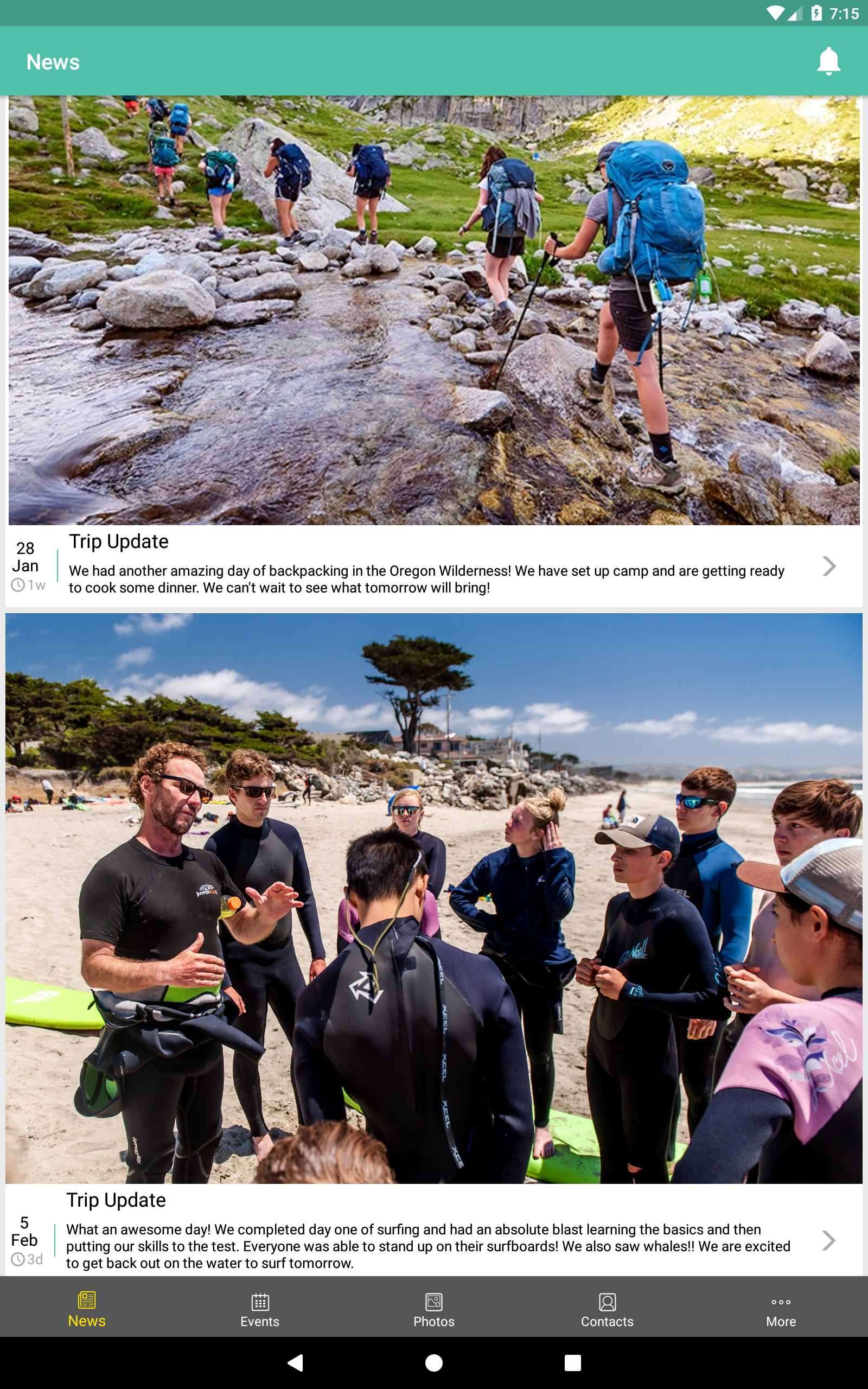This screenshot has width=868, height=1389.
Task: Open the Photos gallery icon
Action: coord(434,1302)
